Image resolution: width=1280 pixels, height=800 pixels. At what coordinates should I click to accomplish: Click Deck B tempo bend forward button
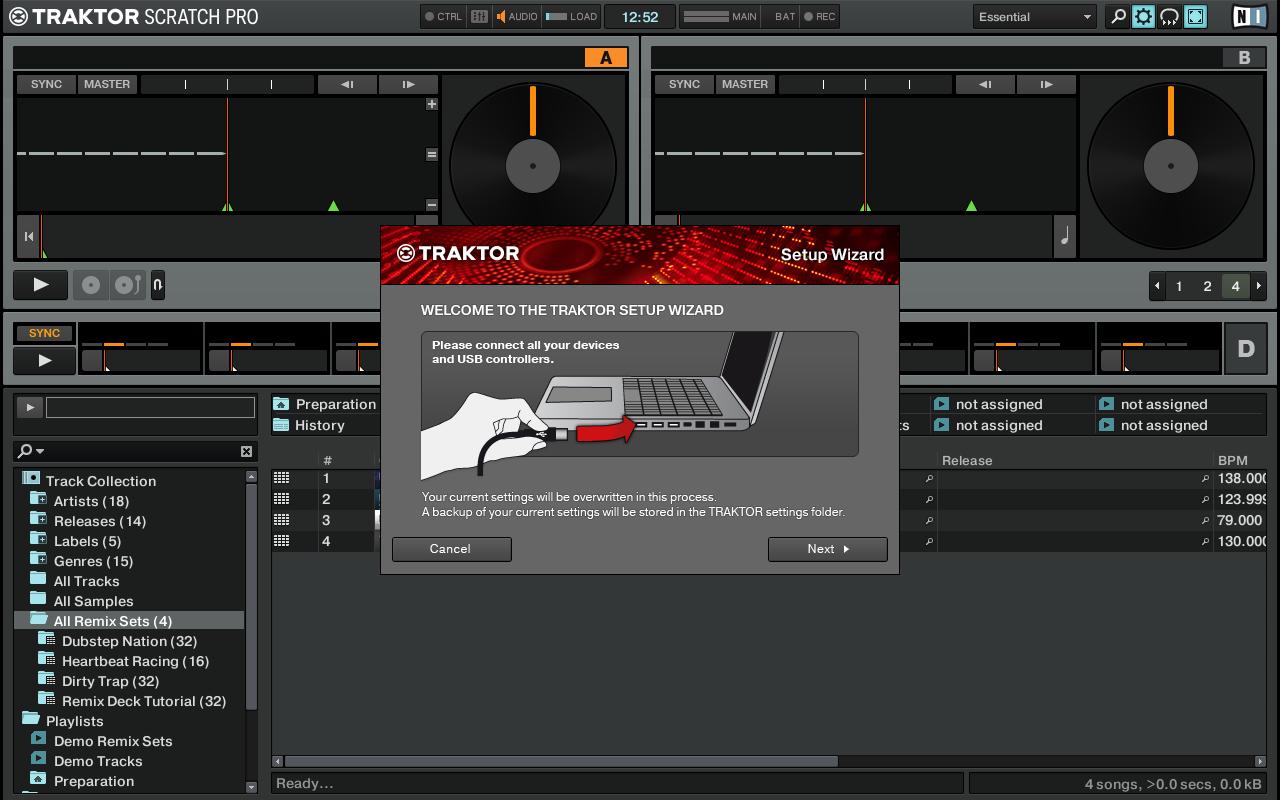[x=1046, y=84]
